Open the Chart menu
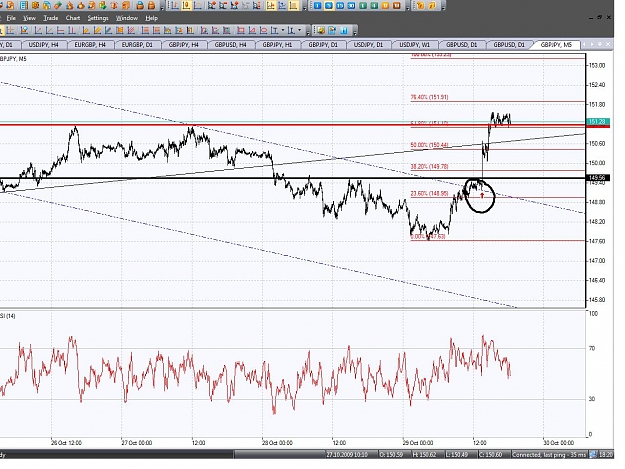Screen dimensions: 625x469 point(73,18)
